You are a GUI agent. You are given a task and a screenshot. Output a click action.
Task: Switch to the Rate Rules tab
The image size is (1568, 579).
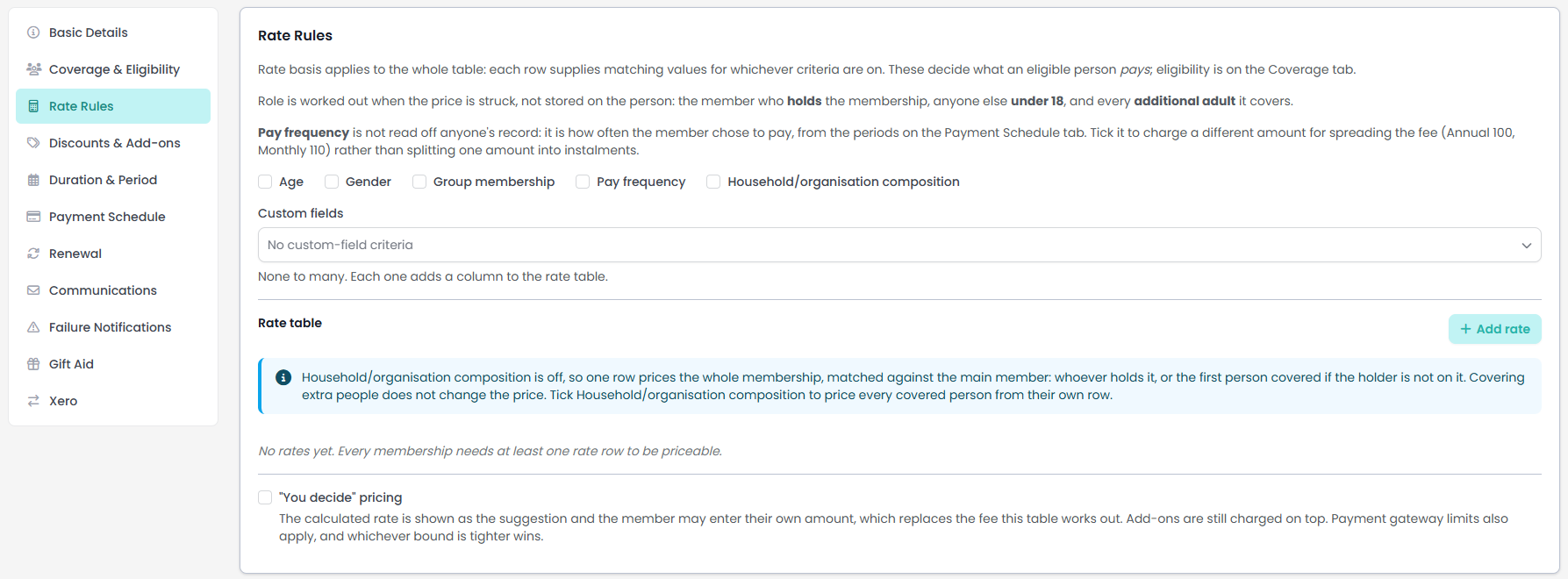point(113,106)
